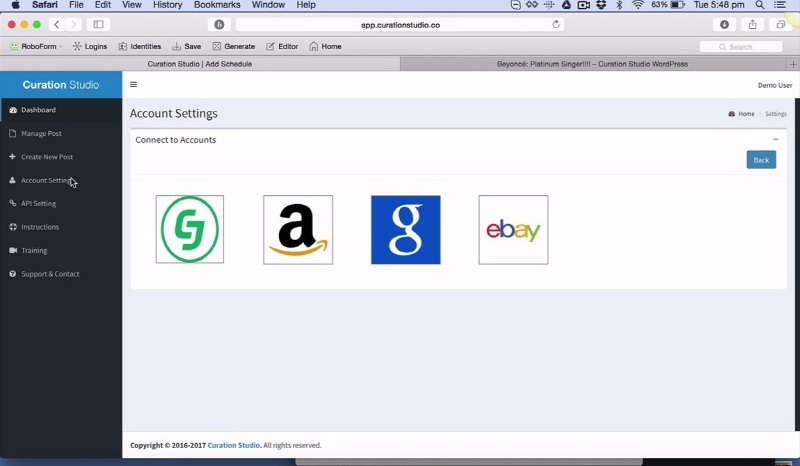Screen dimensions: 800x466
Task: Select the Curation Studio Add Schedule tab
Action: (x=199, y=64)
